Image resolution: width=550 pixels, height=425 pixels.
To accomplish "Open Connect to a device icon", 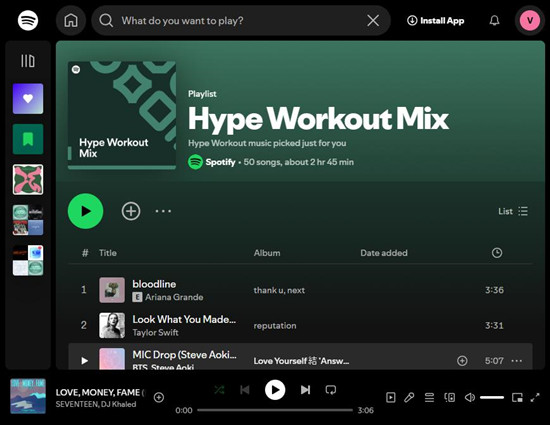I will click(x=450, y=397).
